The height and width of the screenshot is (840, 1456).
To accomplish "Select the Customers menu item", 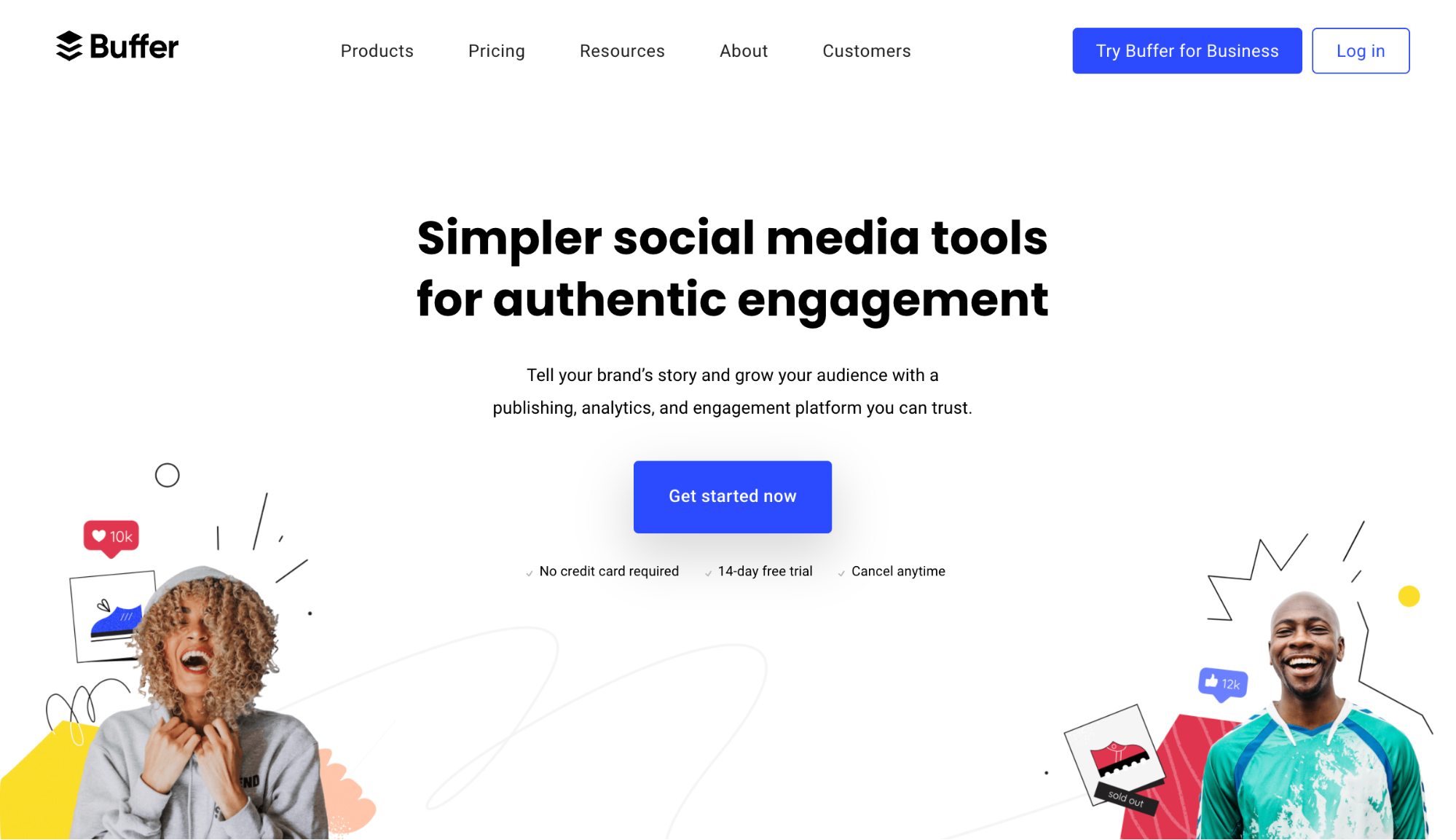I will pyautogui.click(x=866, y=51).
